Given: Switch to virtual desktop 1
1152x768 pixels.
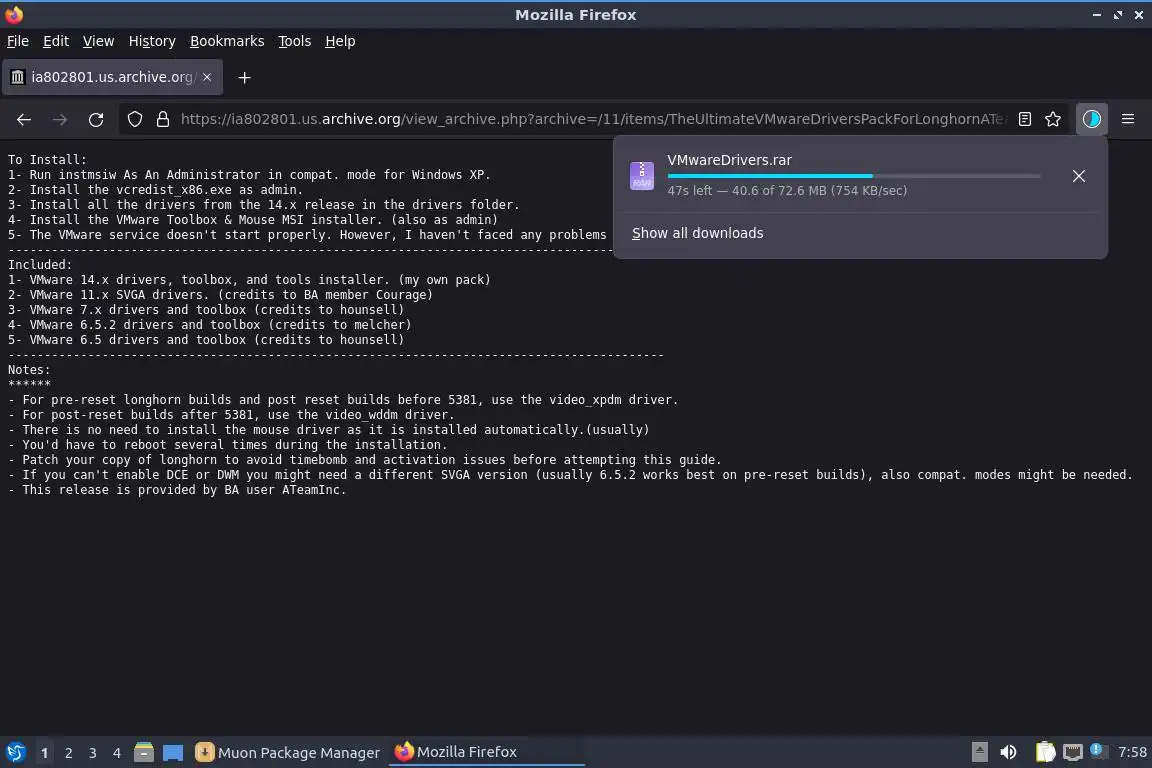Looking at the screenshot, I should tap(45, 753).
